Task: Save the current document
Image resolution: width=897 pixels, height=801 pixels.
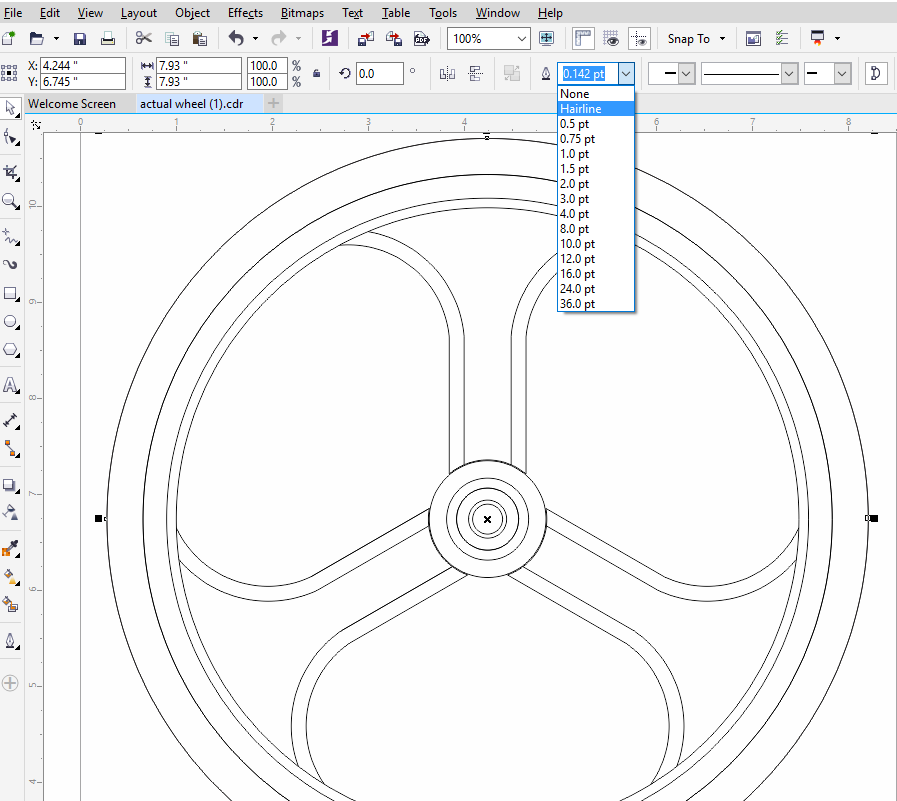Action: tap(80, 39)
